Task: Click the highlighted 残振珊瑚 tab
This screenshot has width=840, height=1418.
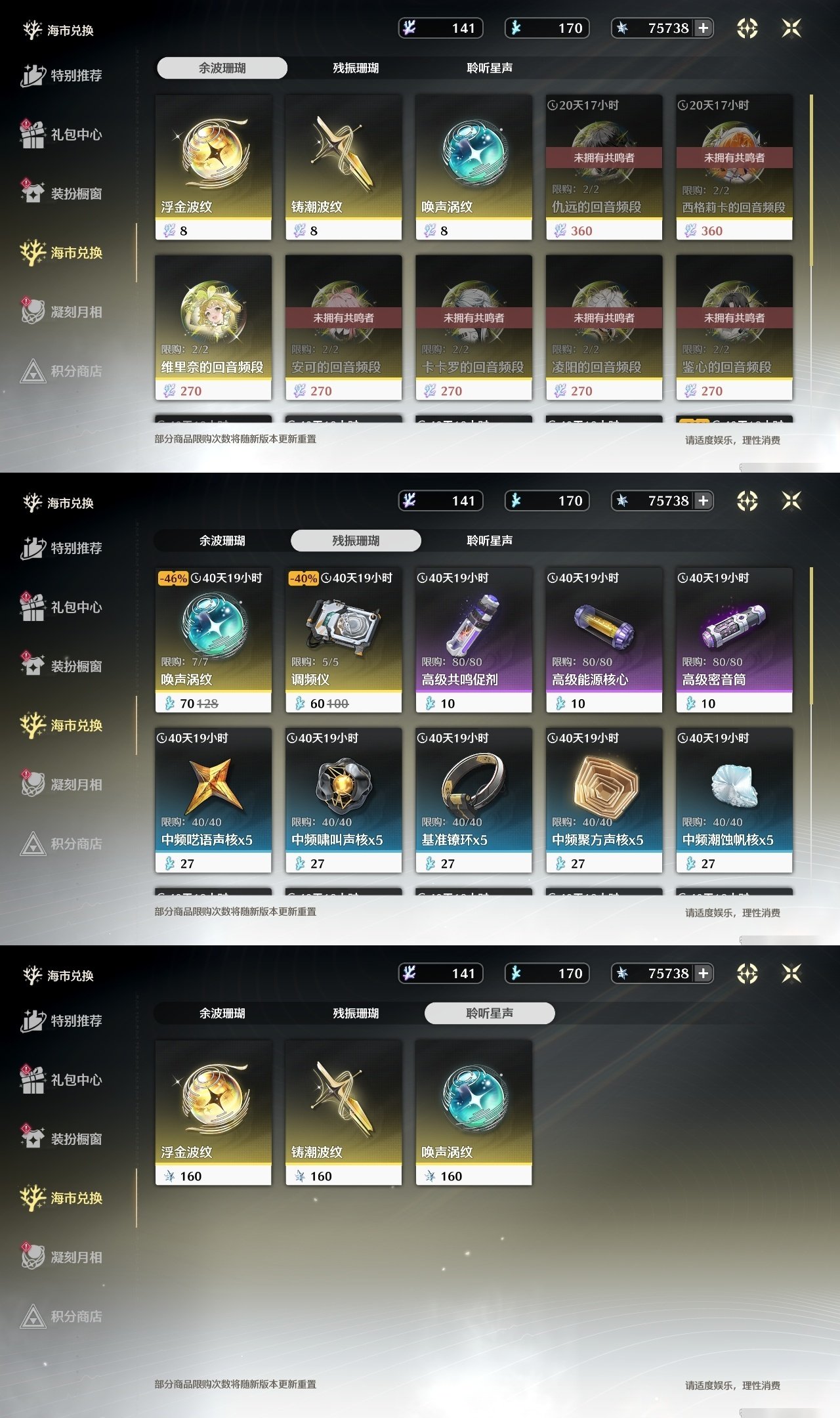Action: pos(356,541)
